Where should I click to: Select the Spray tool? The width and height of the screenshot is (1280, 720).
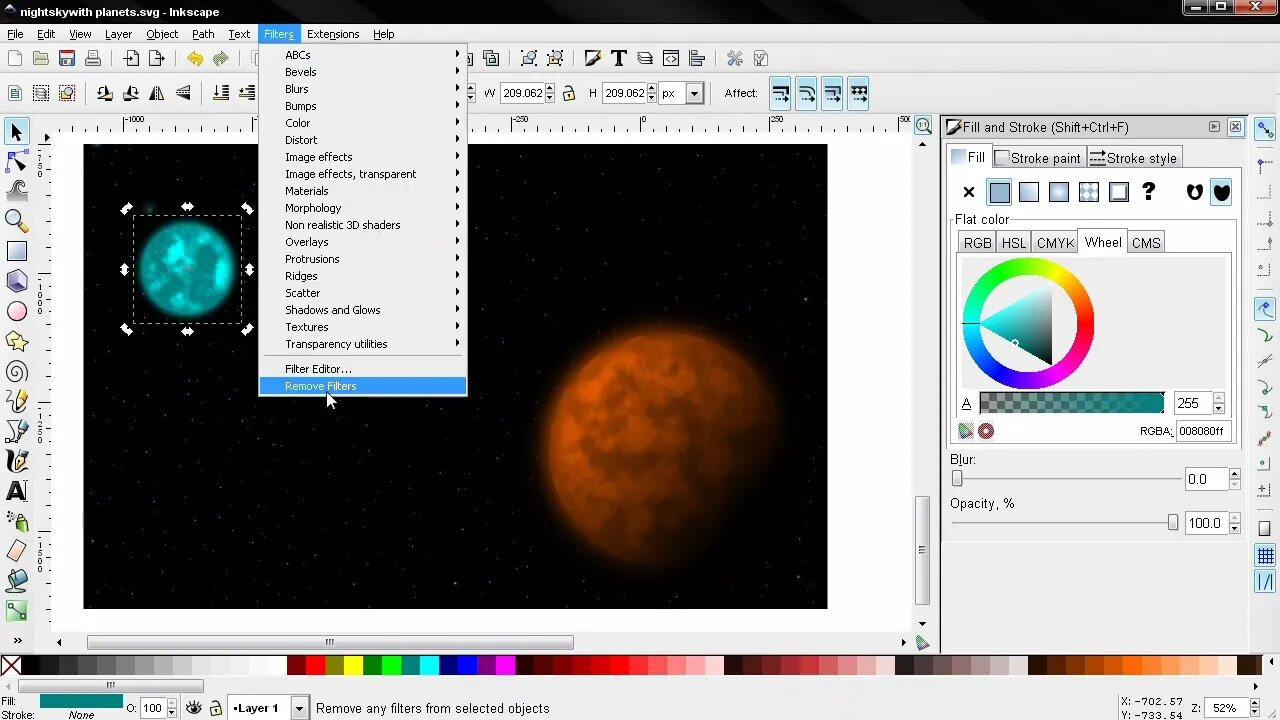pos(16,521)
